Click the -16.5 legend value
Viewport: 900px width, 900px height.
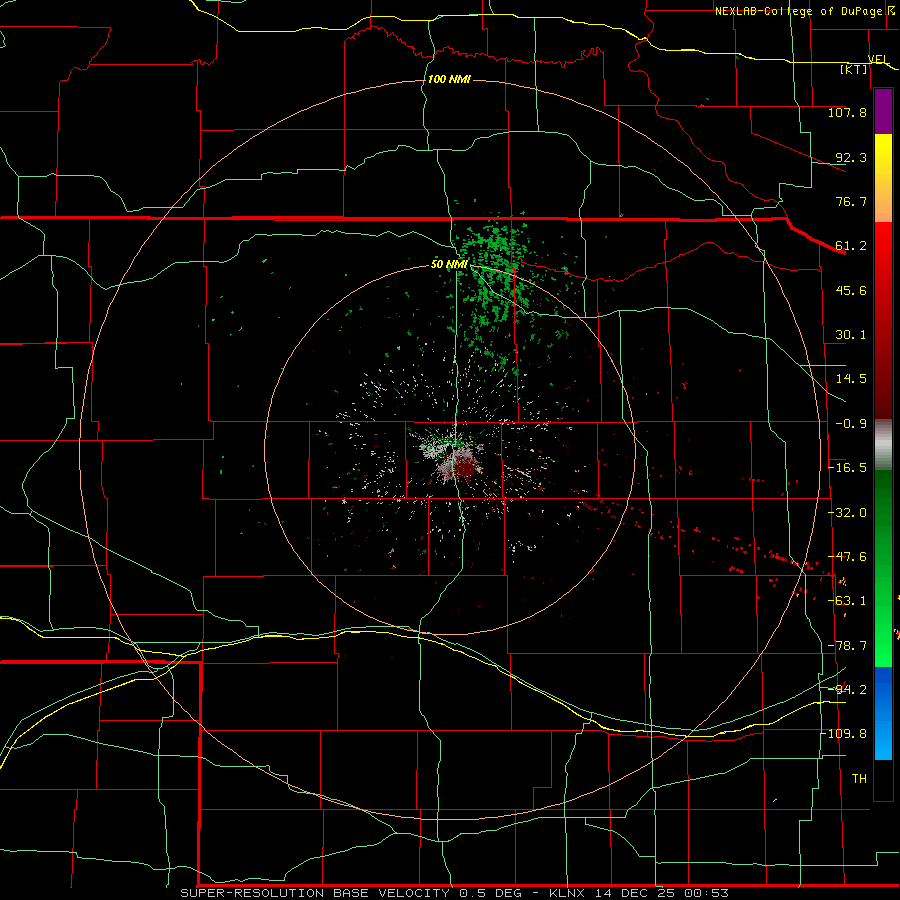pos(847,468)
